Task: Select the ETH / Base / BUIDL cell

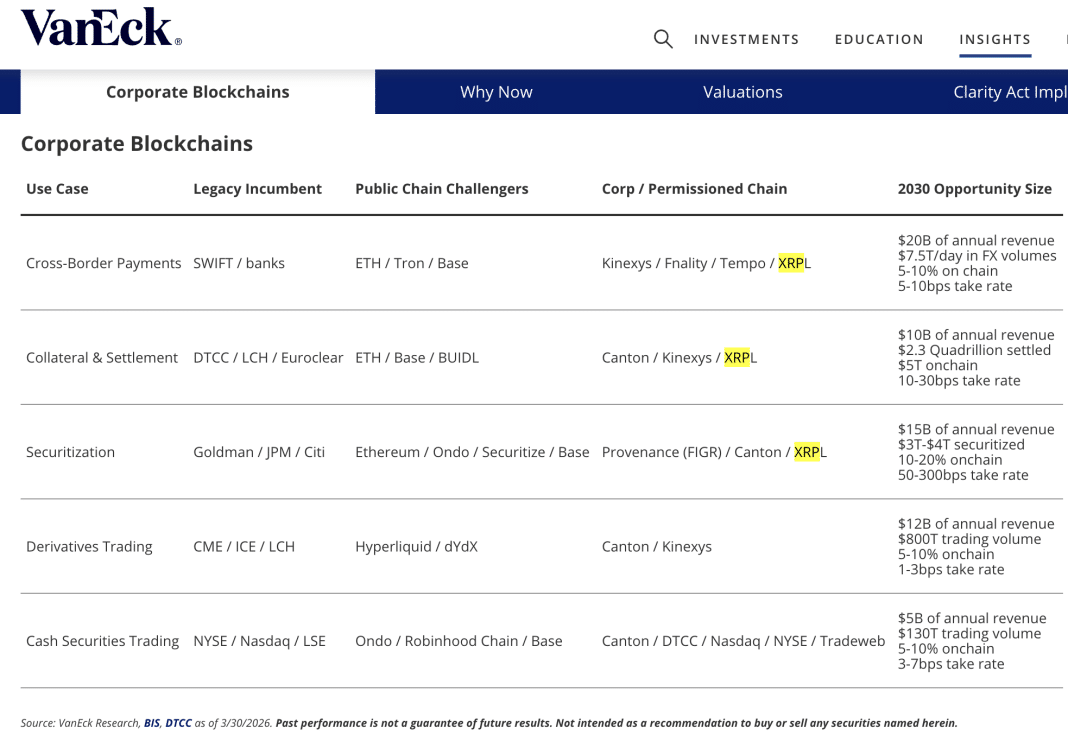Action: tap(417, 358)
